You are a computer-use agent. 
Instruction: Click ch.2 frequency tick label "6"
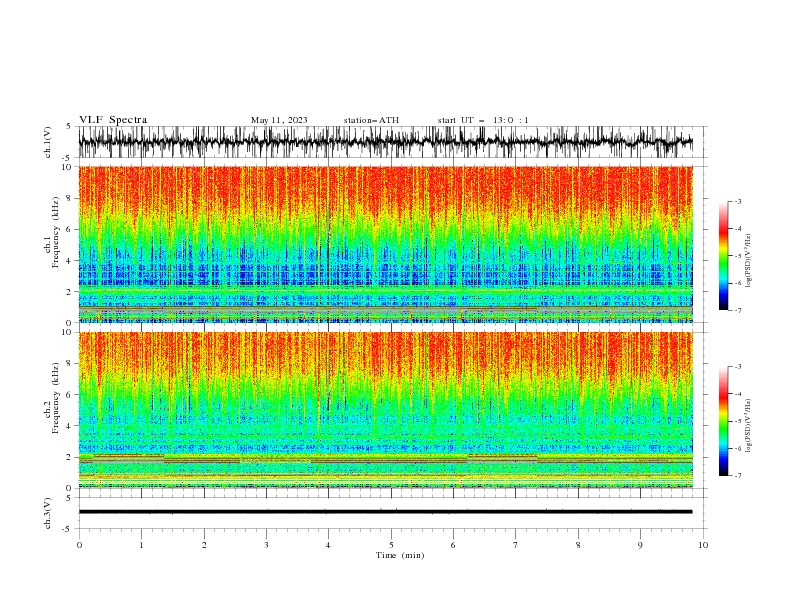(69, 395)
